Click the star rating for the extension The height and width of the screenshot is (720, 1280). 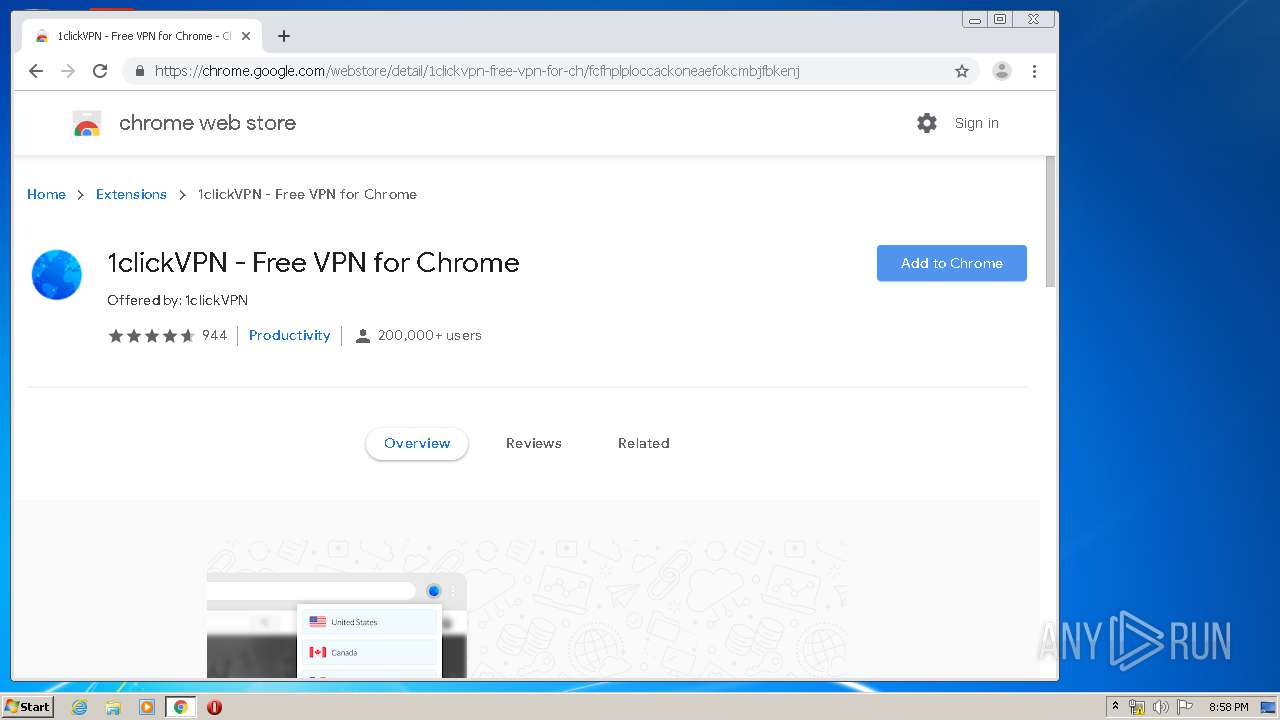pyautogui.click(x=151, y=336)
